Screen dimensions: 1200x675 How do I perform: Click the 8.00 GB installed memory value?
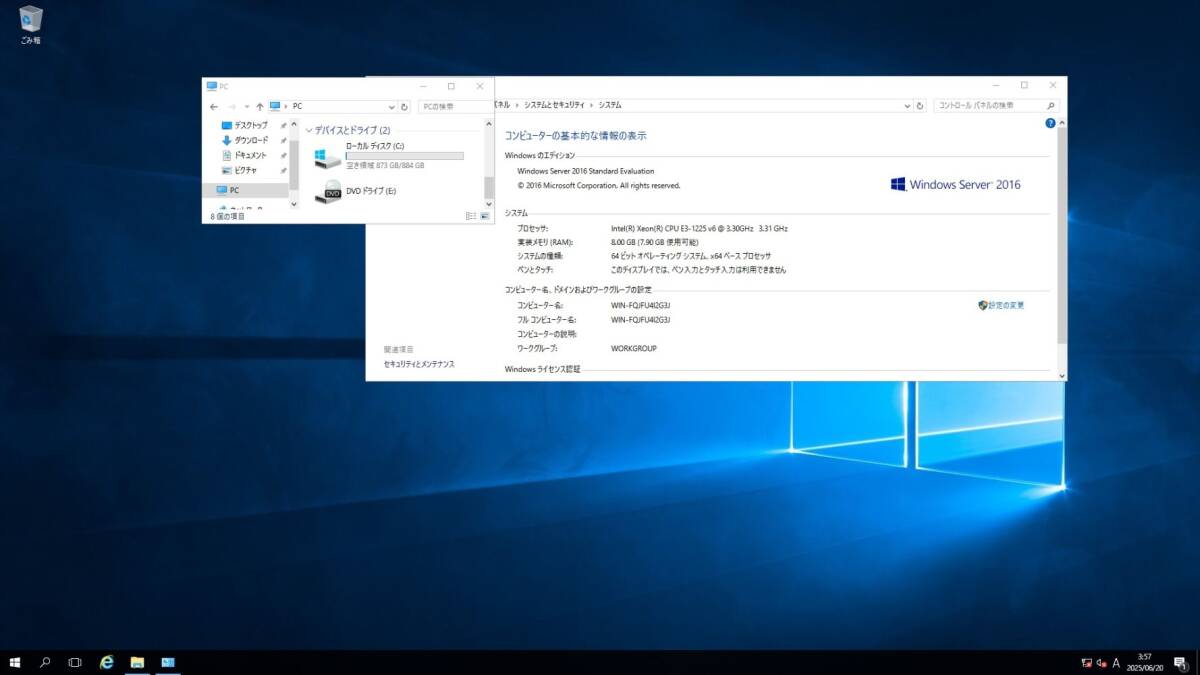(x=654, y=242)
